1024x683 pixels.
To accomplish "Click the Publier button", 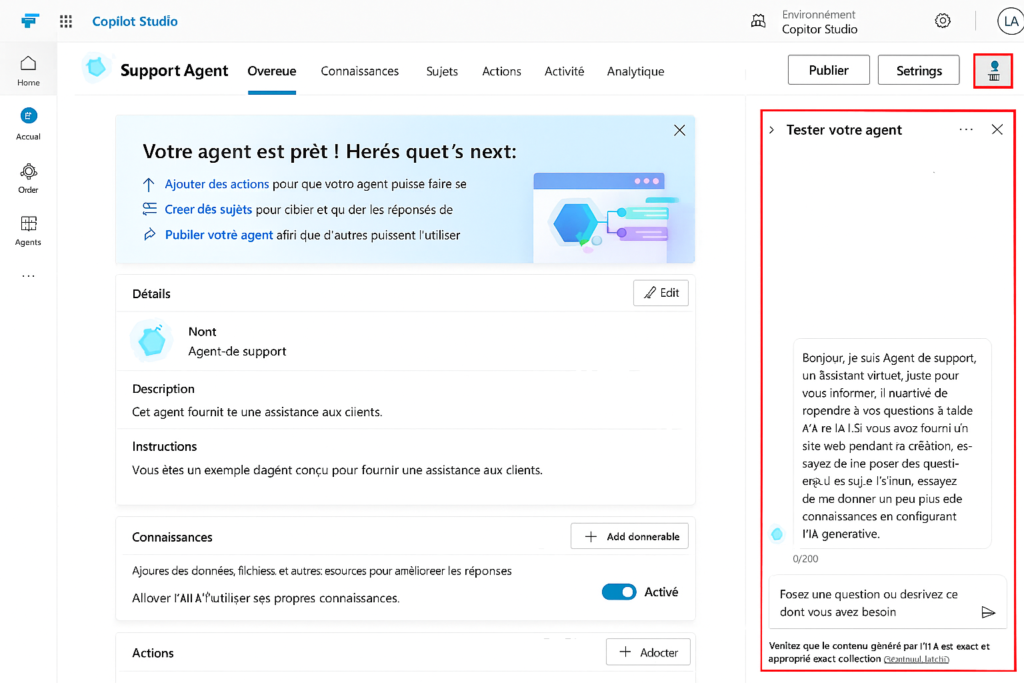I will 828,70.
